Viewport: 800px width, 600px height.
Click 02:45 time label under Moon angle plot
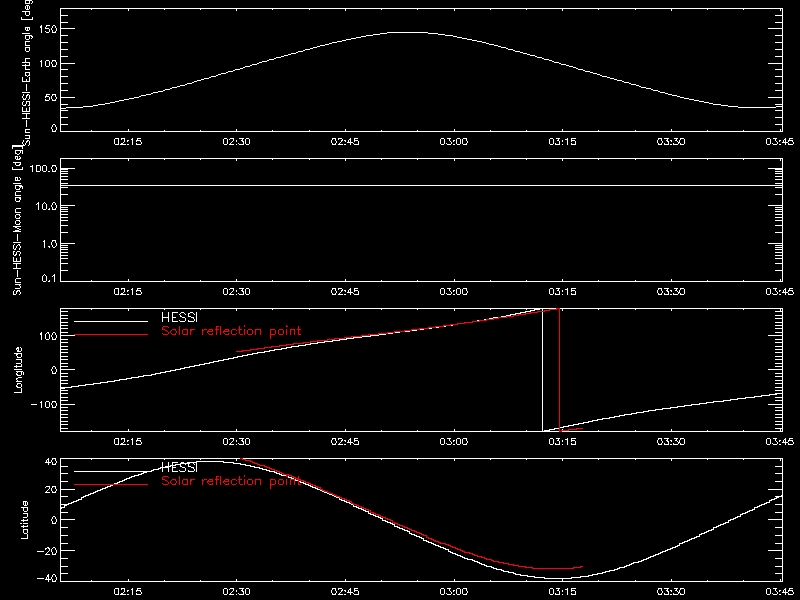[x=345, y=291]
